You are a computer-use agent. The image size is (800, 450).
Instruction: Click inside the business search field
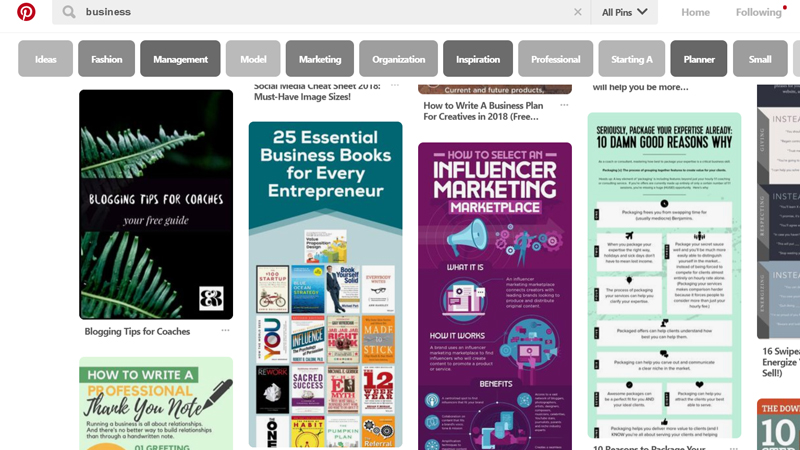tap(327, 12)
